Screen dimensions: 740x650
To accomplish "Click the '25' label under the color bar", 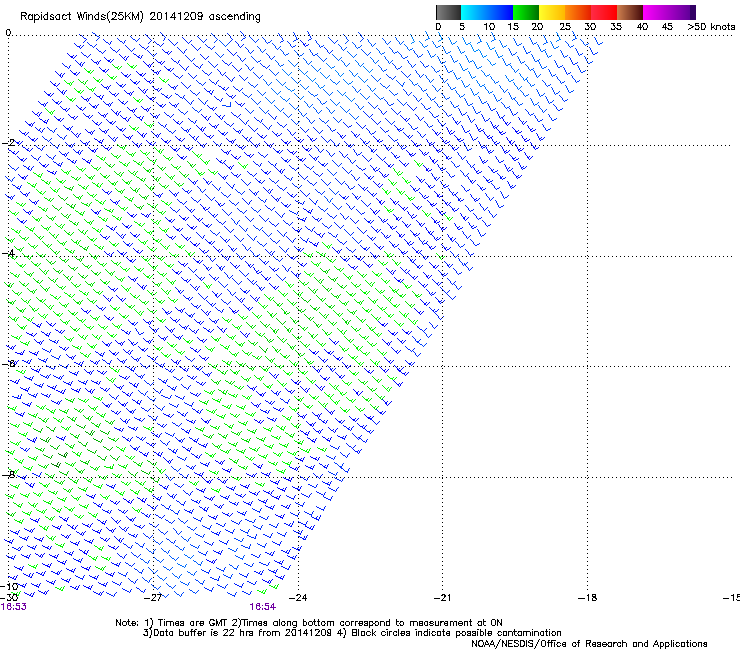I will click(565, 26).
